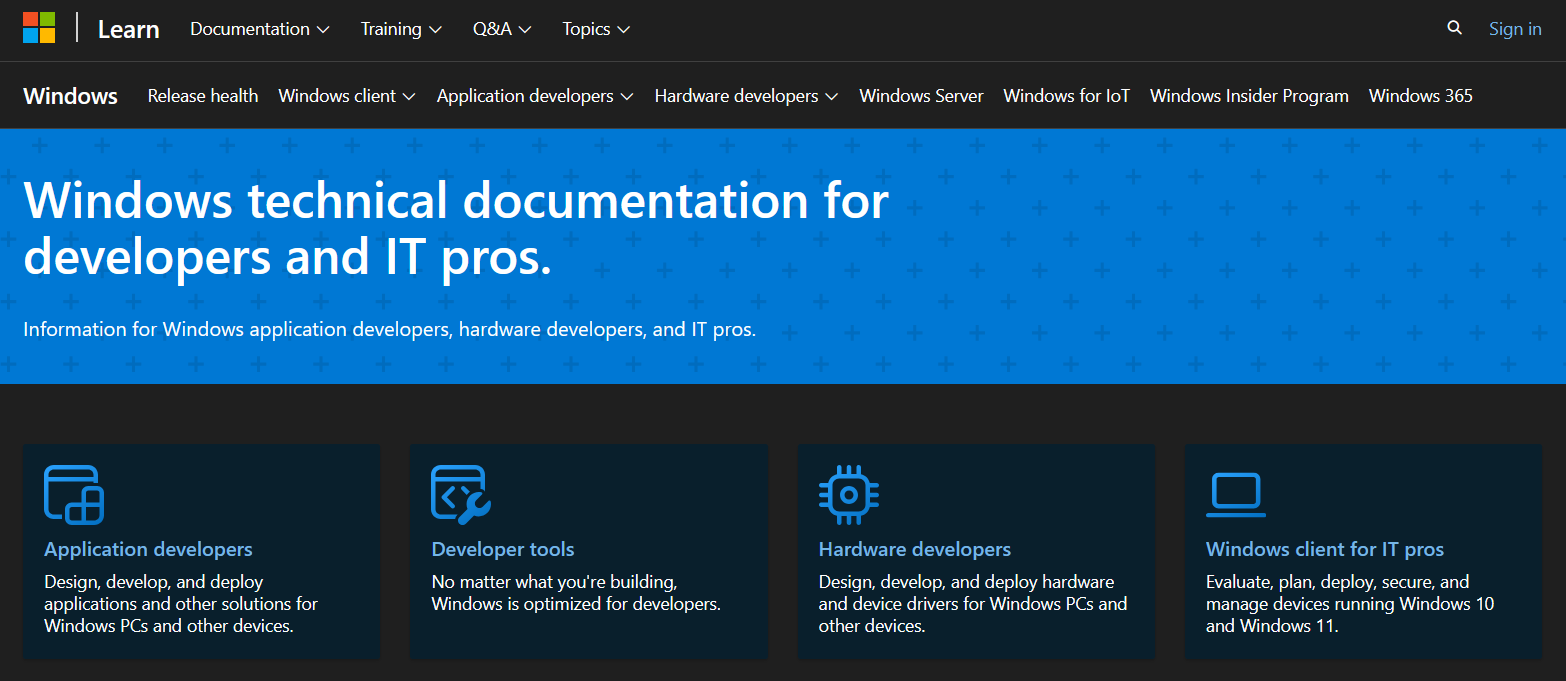Click the Windows client laptop icon
1566x681 pixels.
1235,495
